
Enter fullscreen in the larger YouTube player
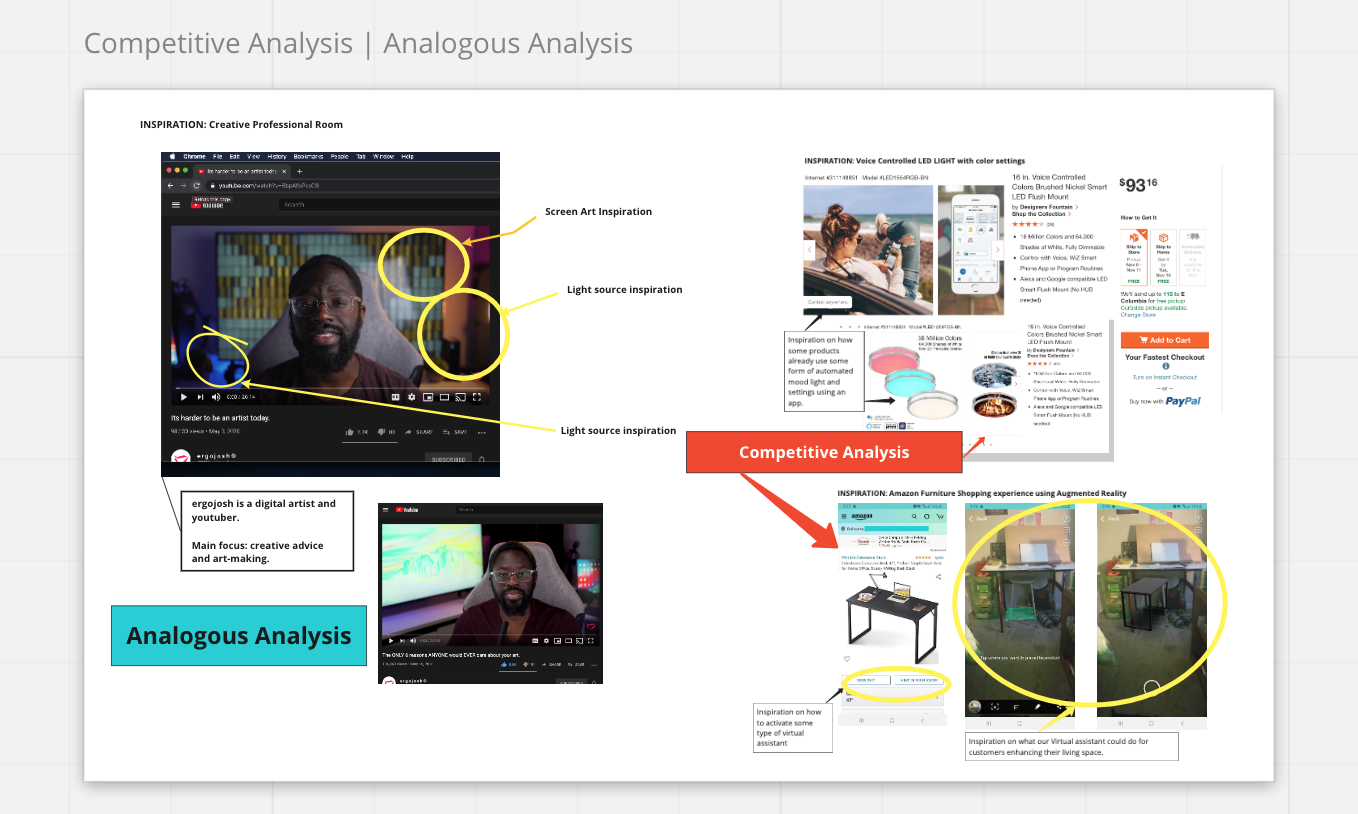click(x=477, y=397)
